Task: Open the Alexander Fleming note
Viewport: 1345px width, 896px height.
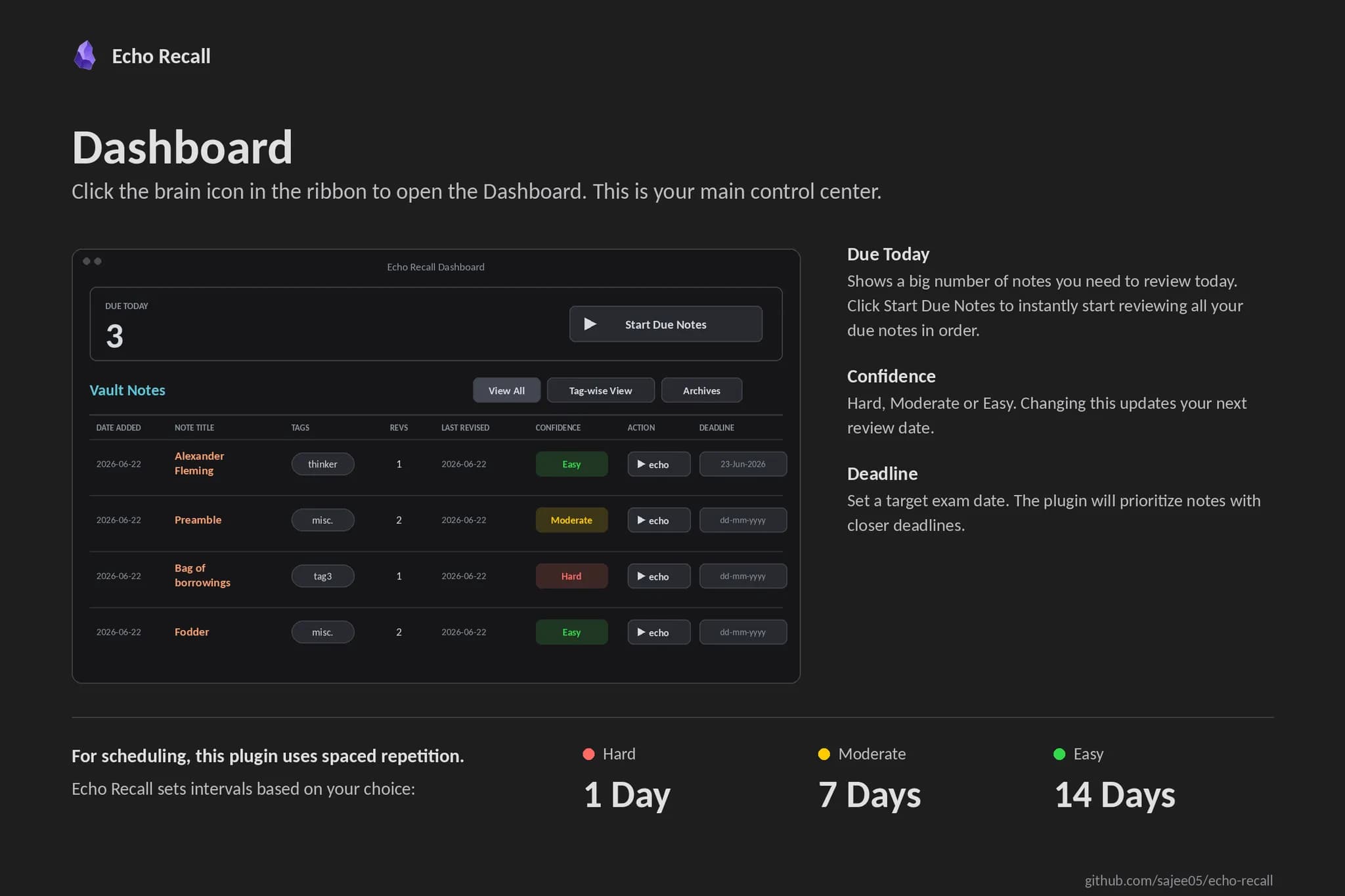Action: [x=199, y=463]
